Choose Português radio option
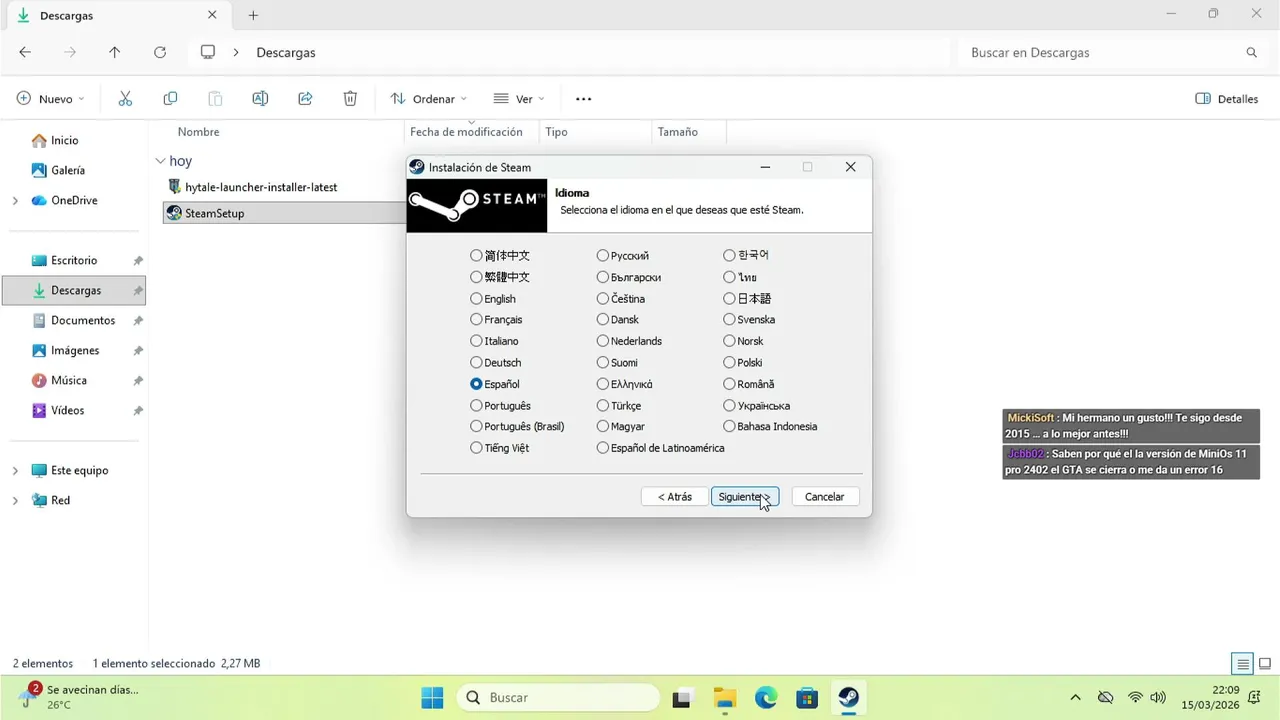Viewport: 1280px width, 720px height. point(476,406)
